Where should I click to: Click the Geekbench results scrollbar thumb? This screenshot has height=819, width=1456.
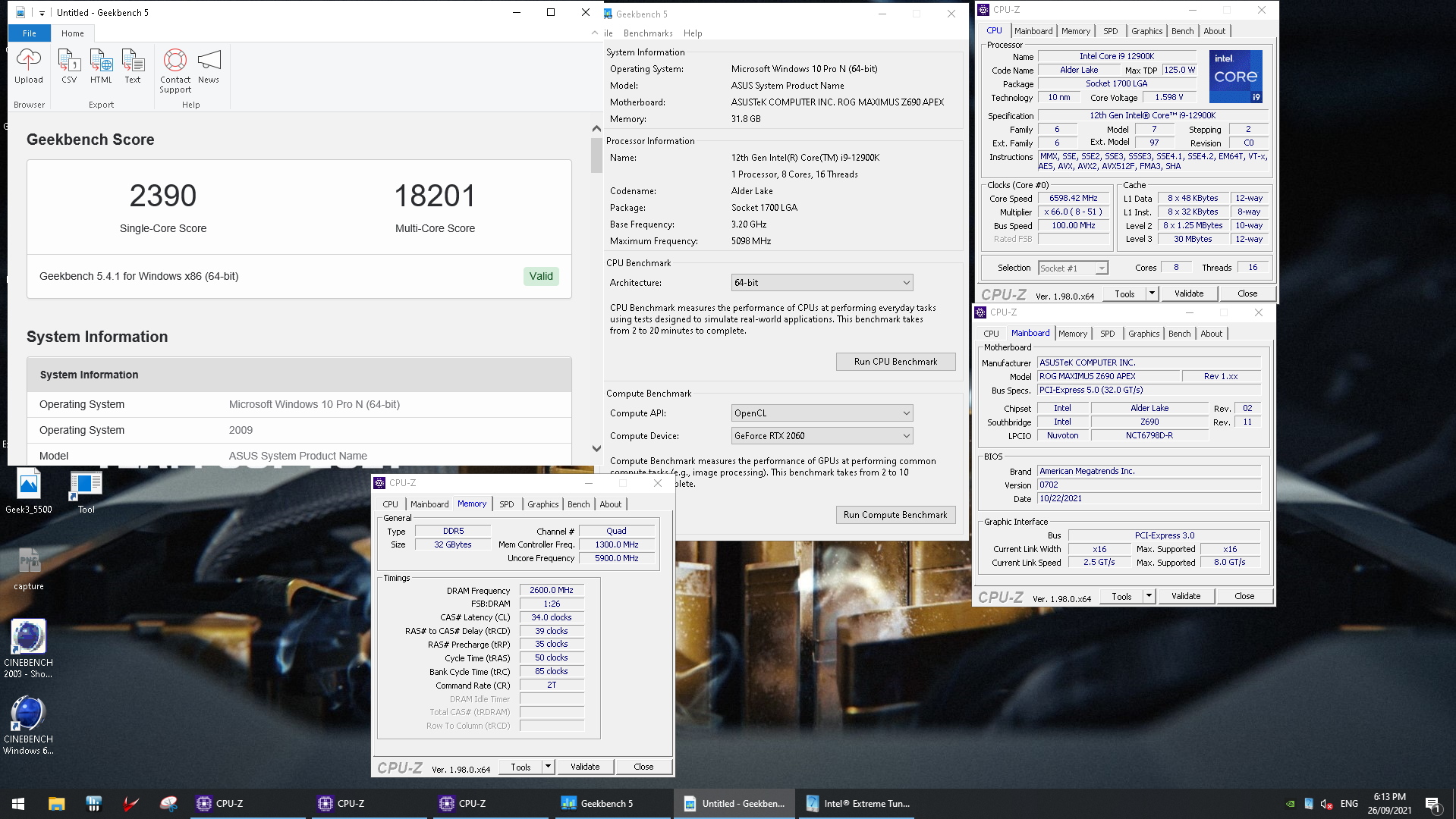[596, 155]
